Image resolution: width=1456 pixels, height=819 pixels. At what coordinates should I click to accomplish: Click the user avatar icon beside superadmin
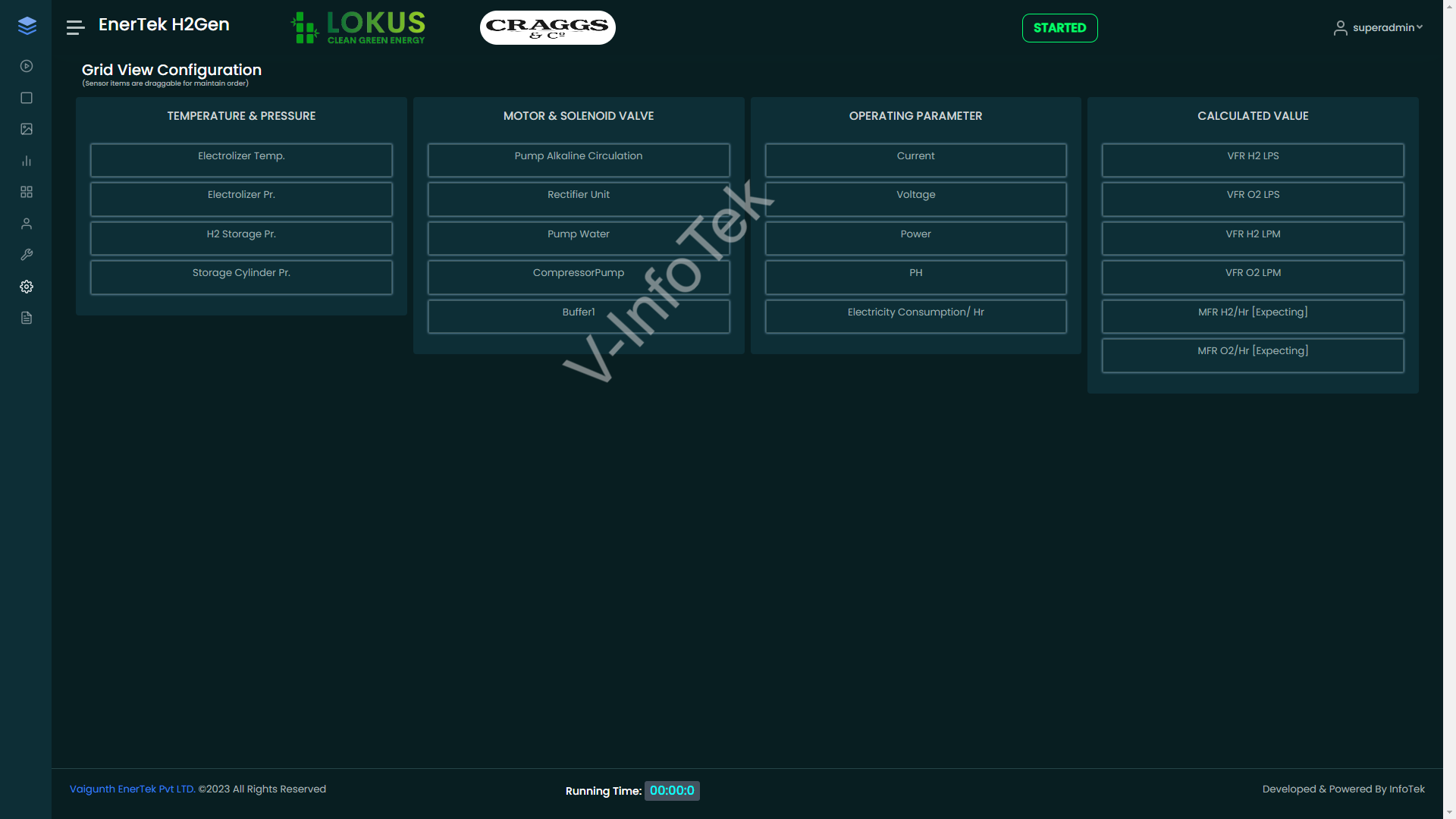pyautogui.click(x=1340, y=28)
